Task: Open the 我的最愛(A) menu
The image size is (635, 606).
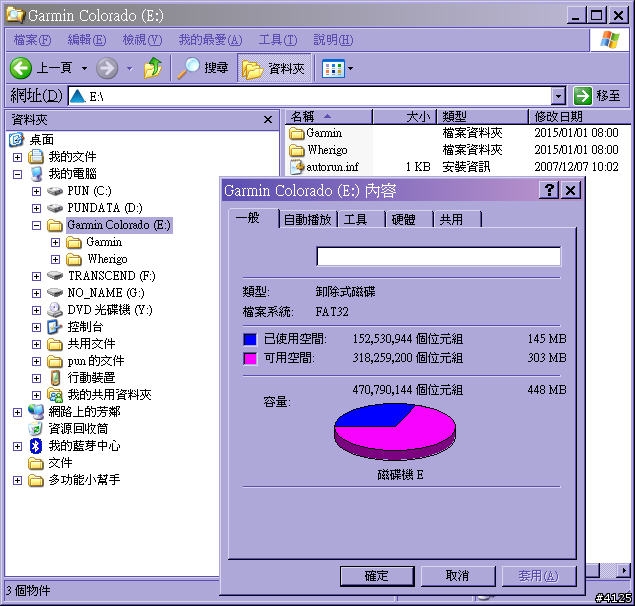Action: pyautogui.click(x=210, y=40)
